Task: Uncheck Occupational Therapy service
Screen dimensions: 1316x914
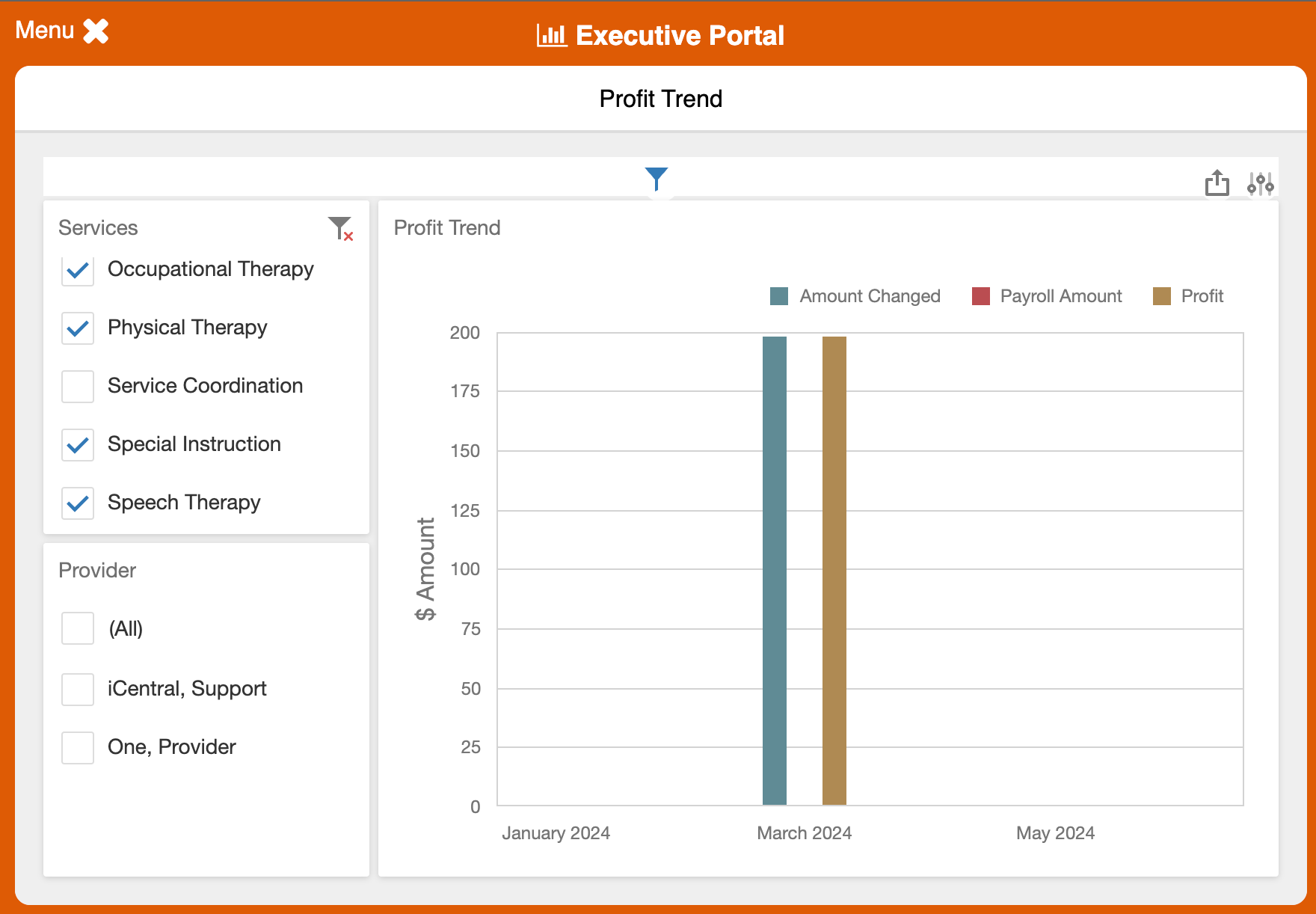Action: point(77,271)
